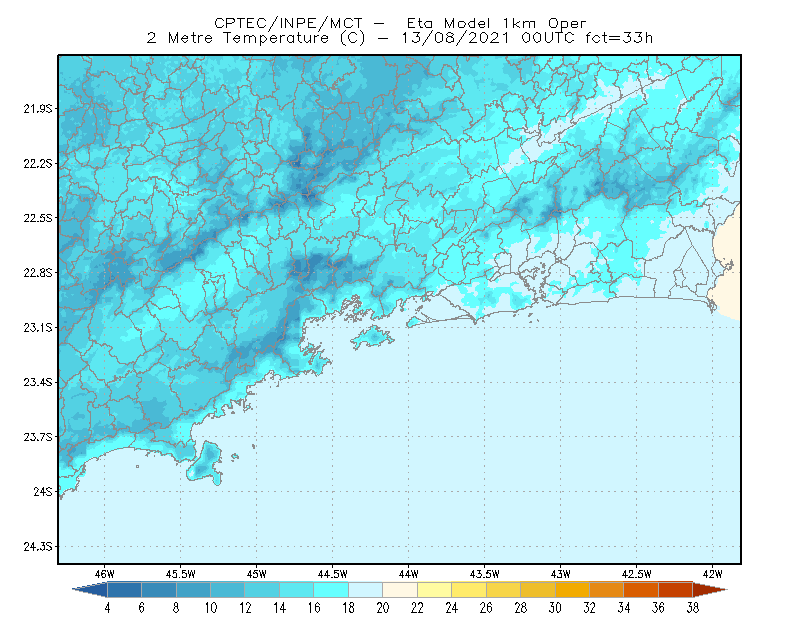Pick the 22.8S latitude label
The height and width of the screenshot is (618, 800).
tap(37, 273)
